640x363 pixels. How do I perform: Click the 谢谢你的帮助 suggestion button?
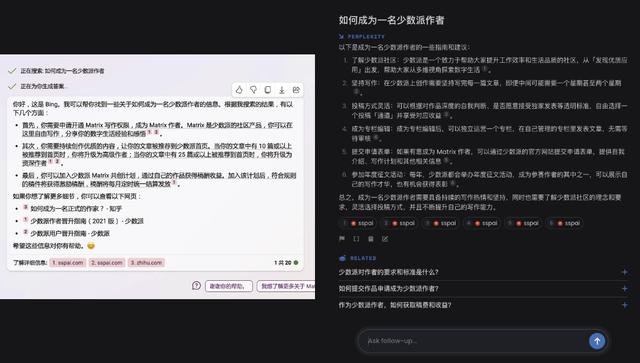(229, 286)
